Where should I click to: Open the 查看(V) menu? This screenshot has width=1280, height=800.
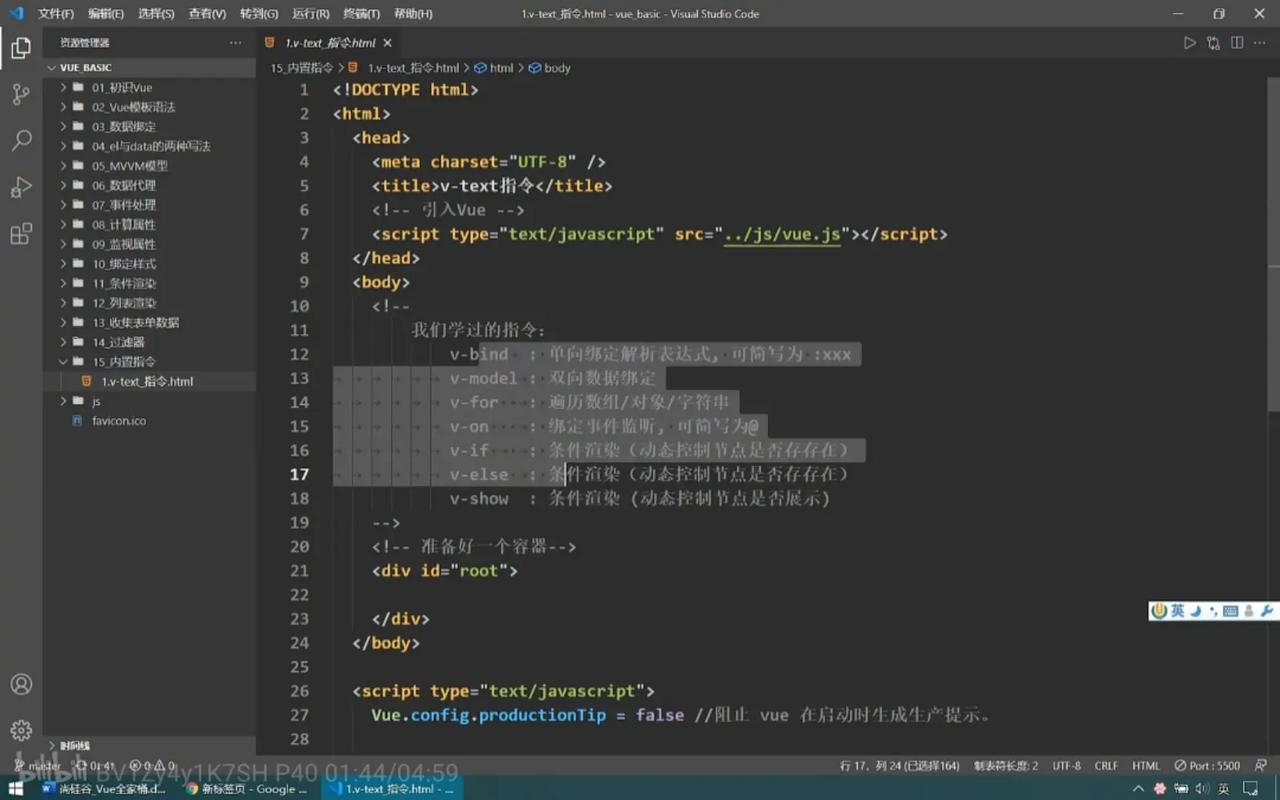[207, 14]
